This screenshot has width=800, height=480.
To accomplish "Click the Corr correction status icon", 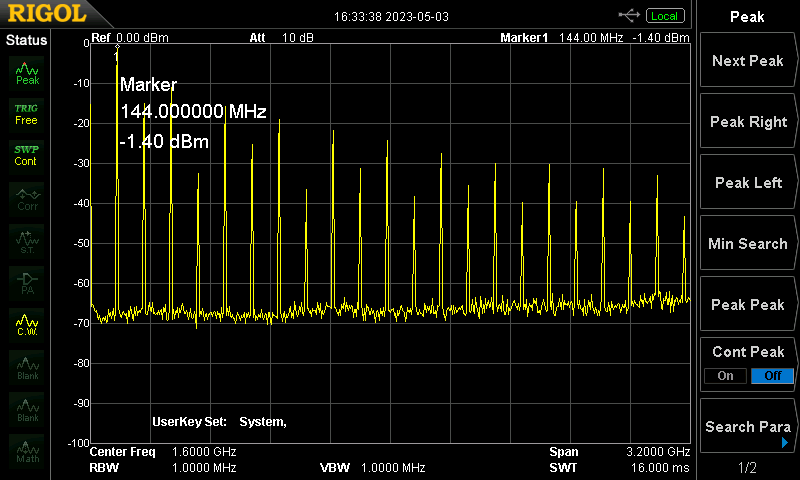I will (27, 198).
